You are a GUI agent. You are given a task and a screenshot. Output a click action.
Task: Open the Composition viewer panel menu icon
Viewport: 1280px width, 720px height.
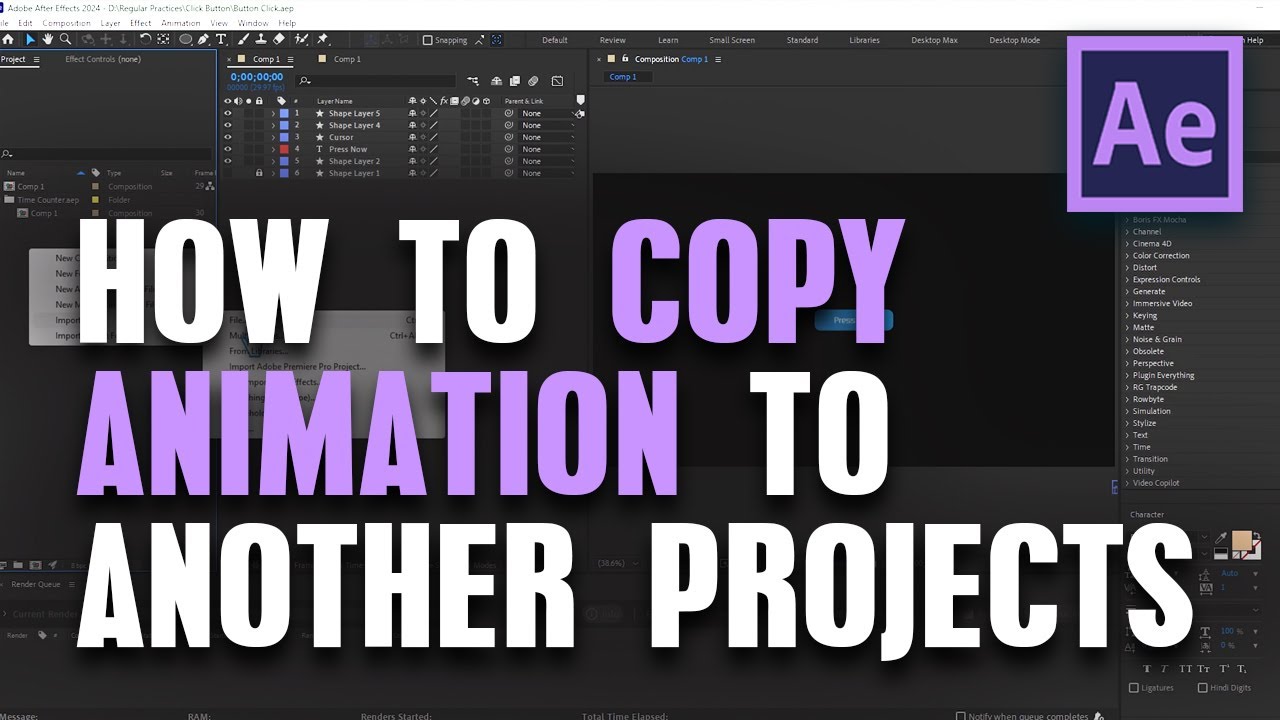tap(718, 60)
